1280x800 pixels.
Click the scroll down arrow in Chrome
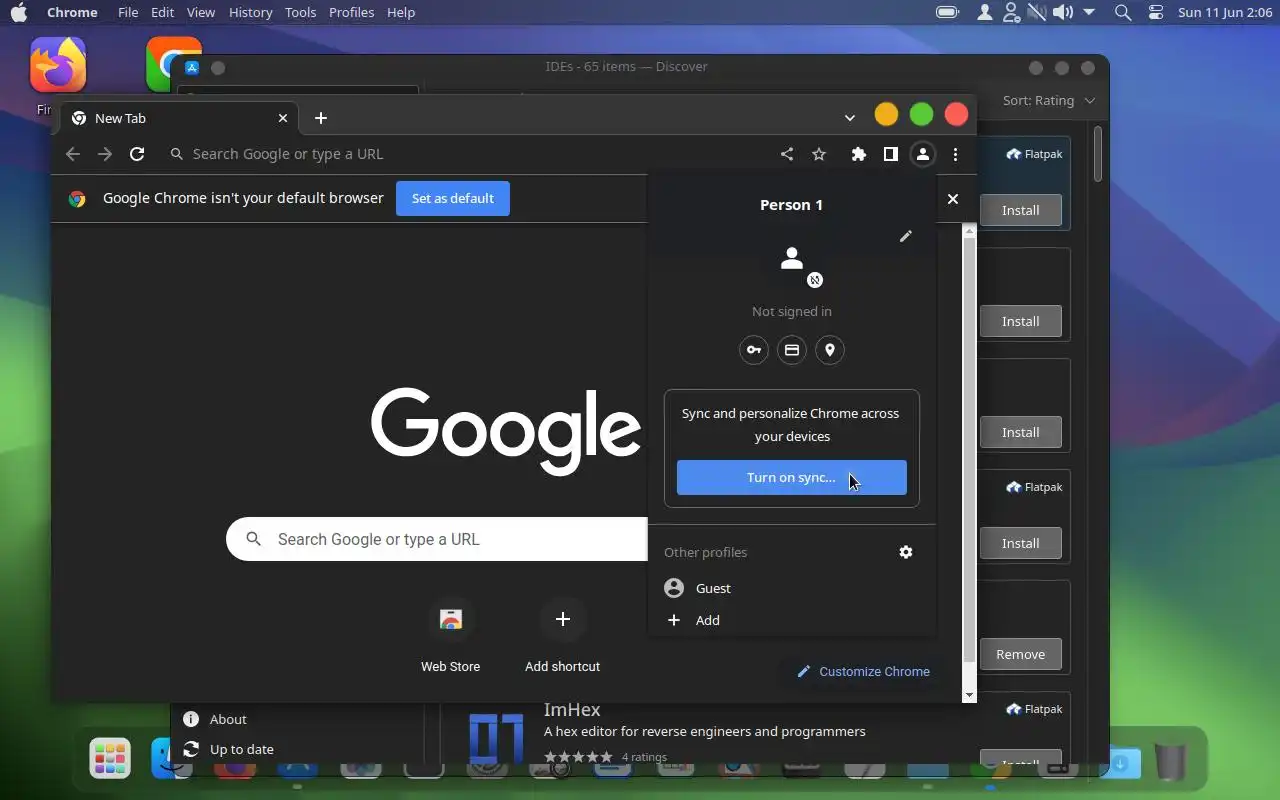pyautogui.click(x=969, y=695)
